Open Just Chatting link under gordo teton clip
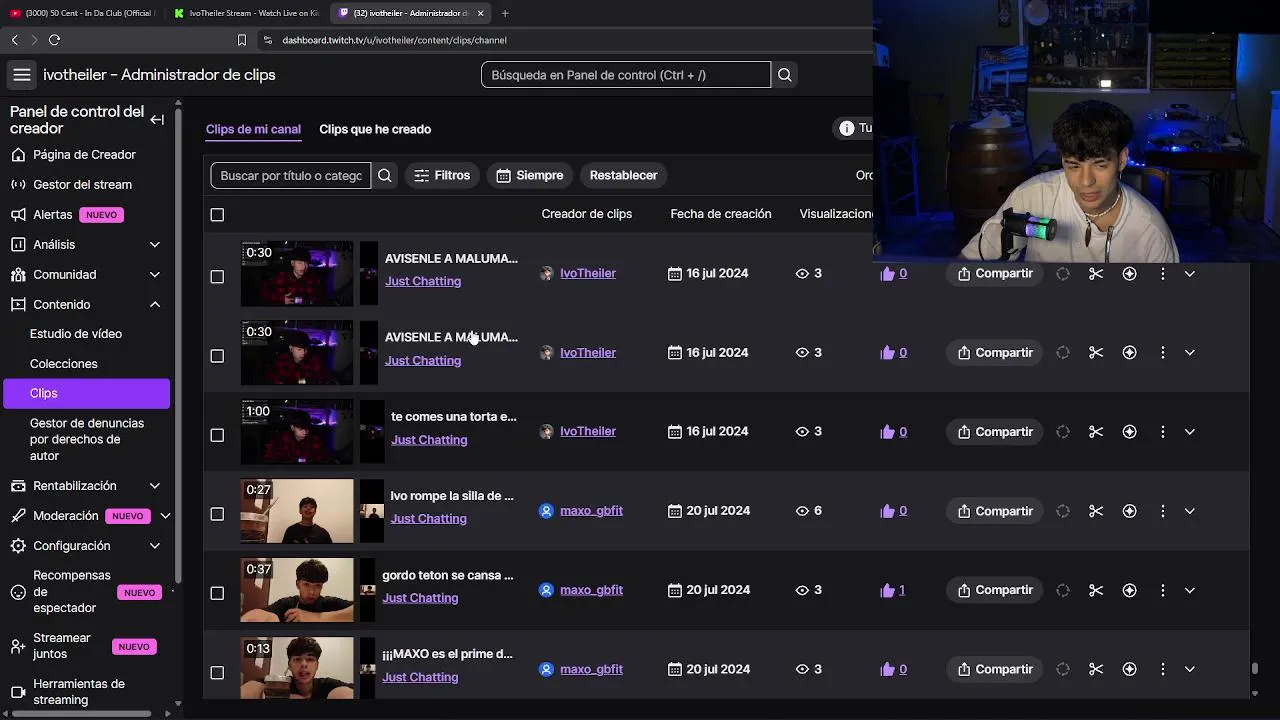Screen dimensions: 1280x720 (420, 598)
